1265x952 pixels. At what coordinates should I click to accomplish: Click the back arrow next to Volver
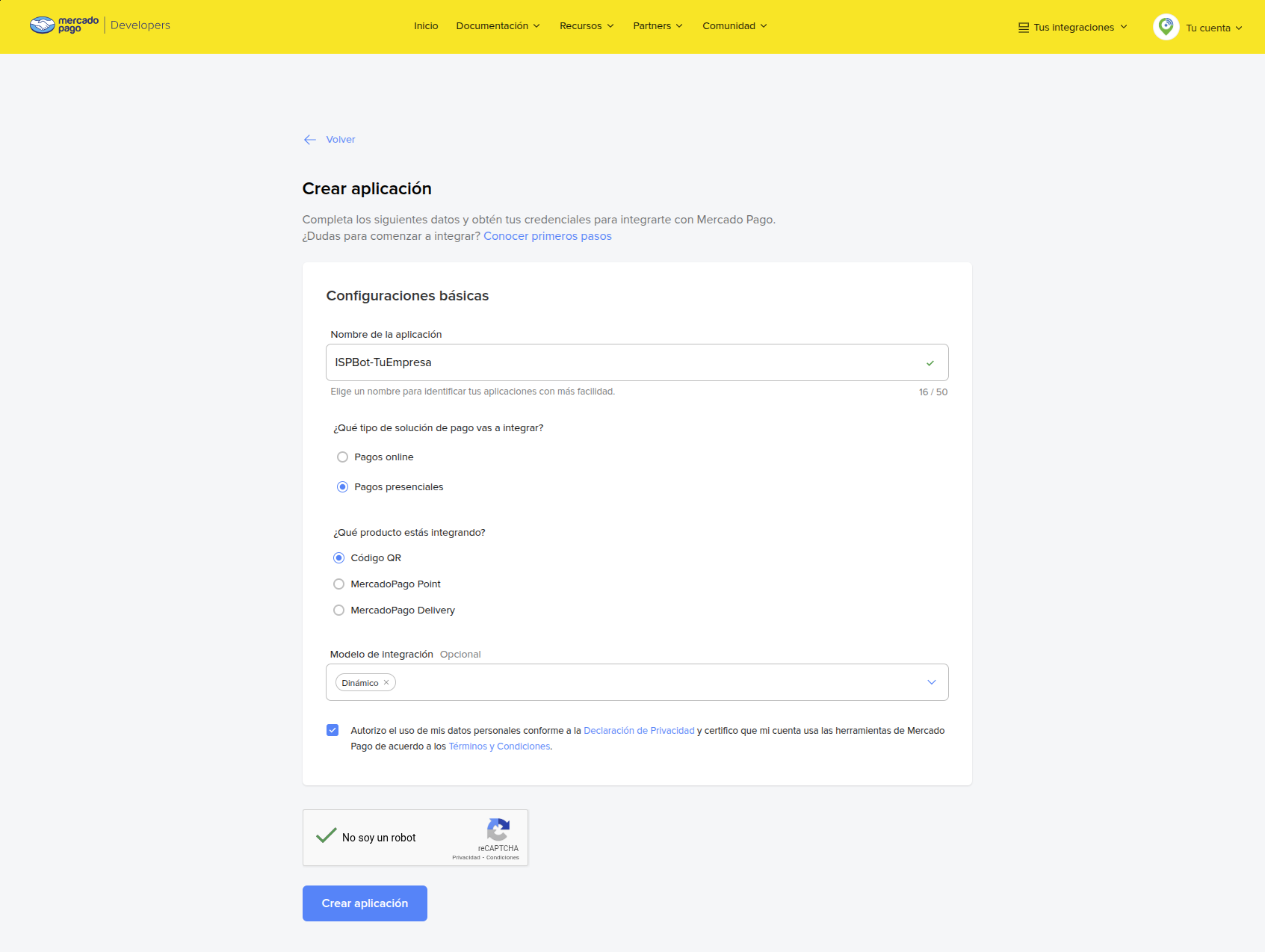pos(310,140)
